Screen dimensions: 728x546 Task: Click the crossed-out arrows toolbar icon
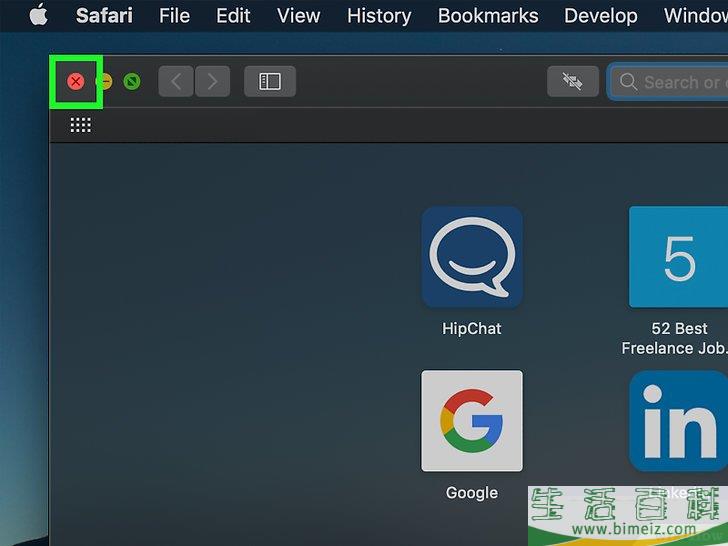coord(572,82)
